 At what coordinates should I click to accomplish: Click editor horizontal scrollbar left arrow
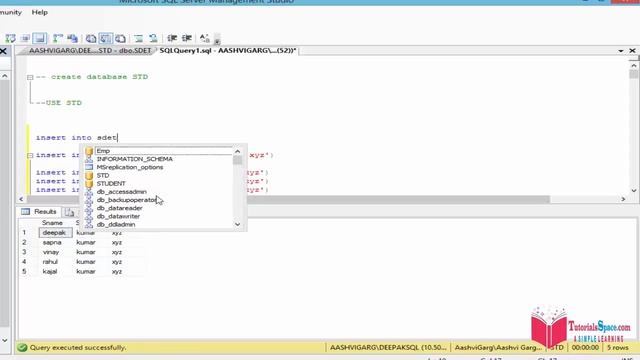click(x=22, y=199)
